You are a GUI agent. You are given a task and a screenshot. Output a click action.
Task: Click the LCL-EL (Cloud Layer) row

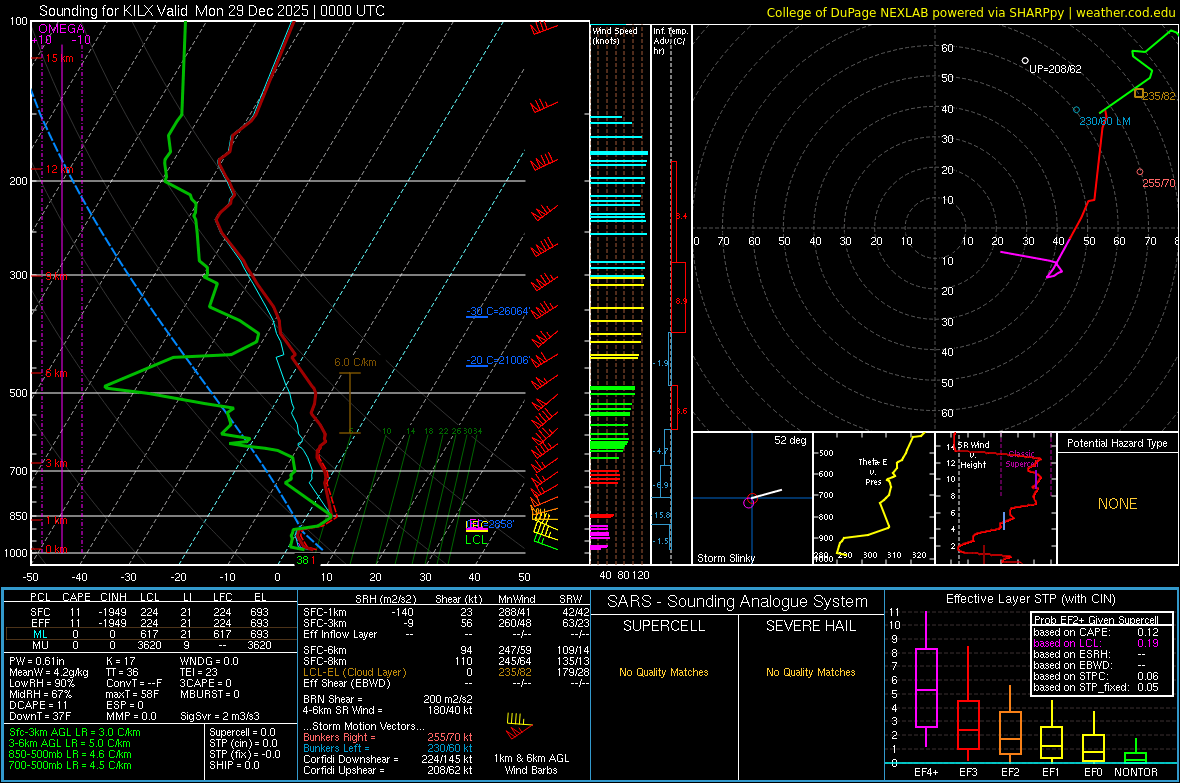[x=446, y=672]
